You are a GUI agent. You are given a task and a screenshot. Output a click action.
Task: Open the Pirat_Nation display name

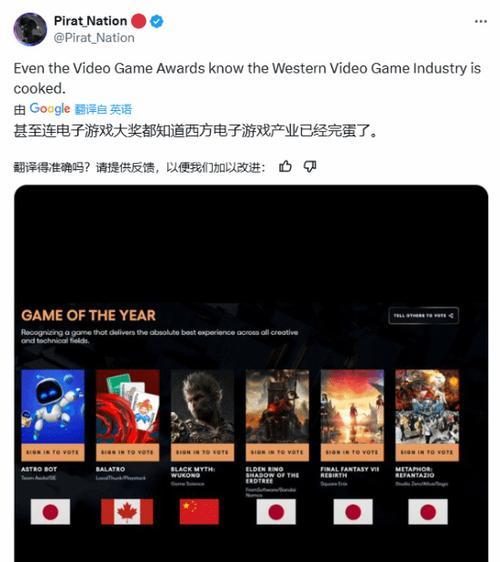[90, 21]
